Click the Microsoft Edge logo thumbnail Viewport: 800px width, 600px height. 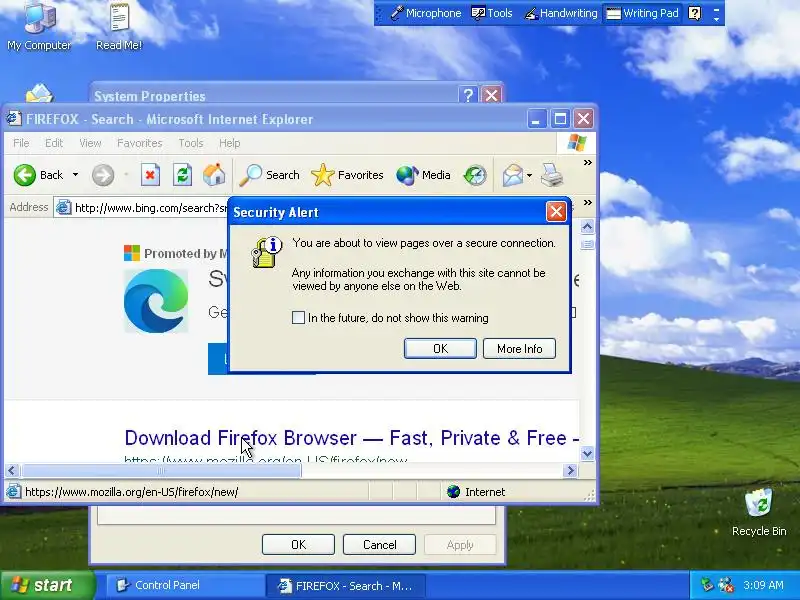(156, 301)
